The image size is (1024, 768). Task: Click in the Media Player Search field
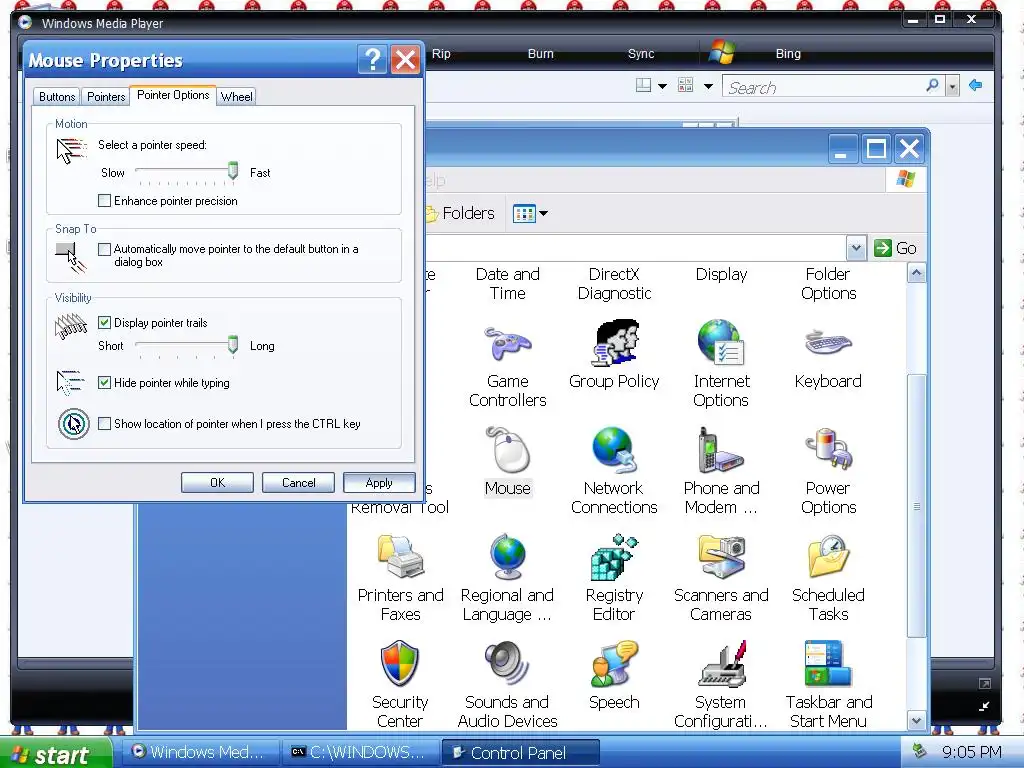point(824,87)
